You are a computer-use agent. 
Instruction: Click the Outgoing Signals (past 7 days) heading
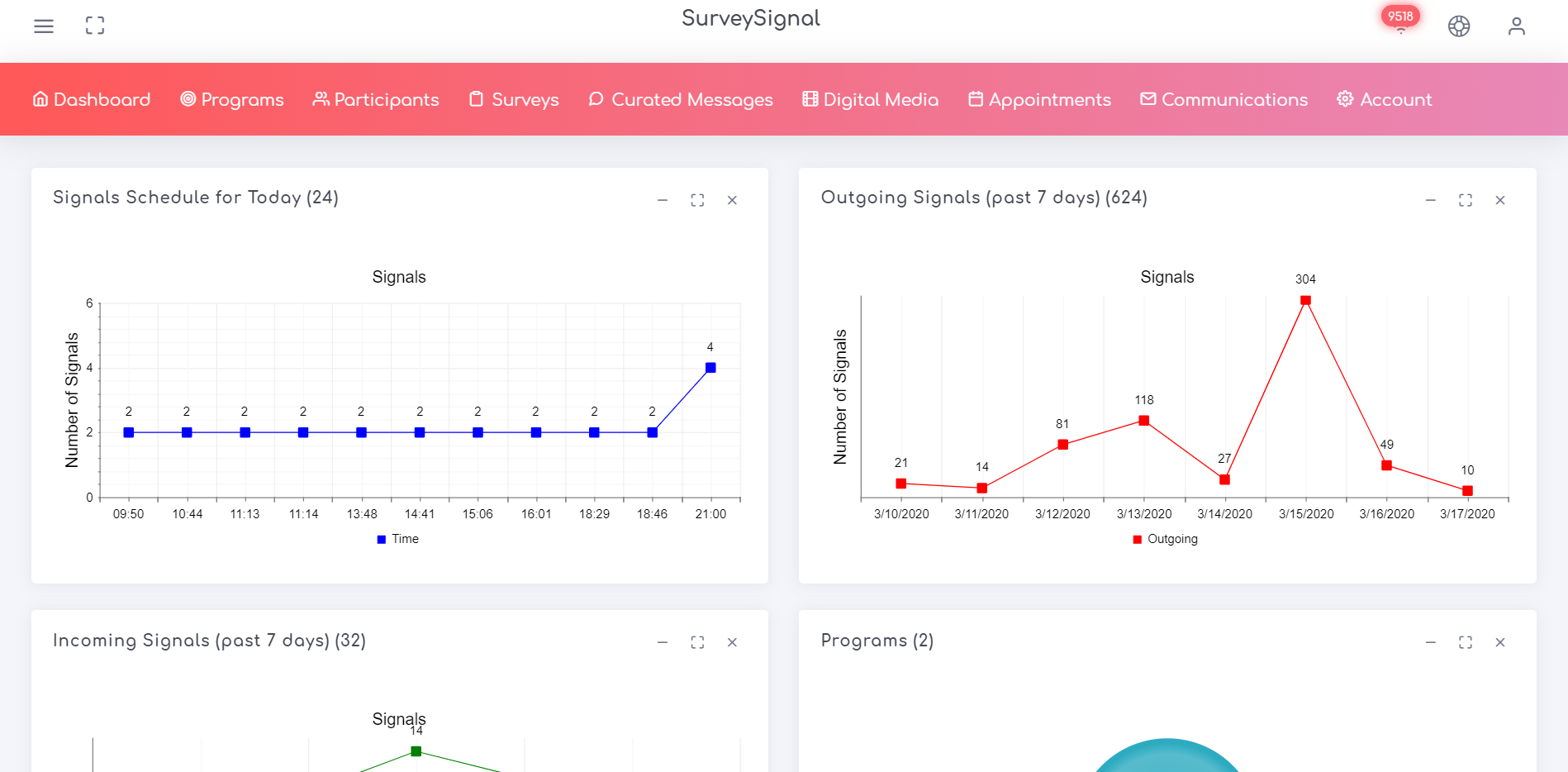984,198
